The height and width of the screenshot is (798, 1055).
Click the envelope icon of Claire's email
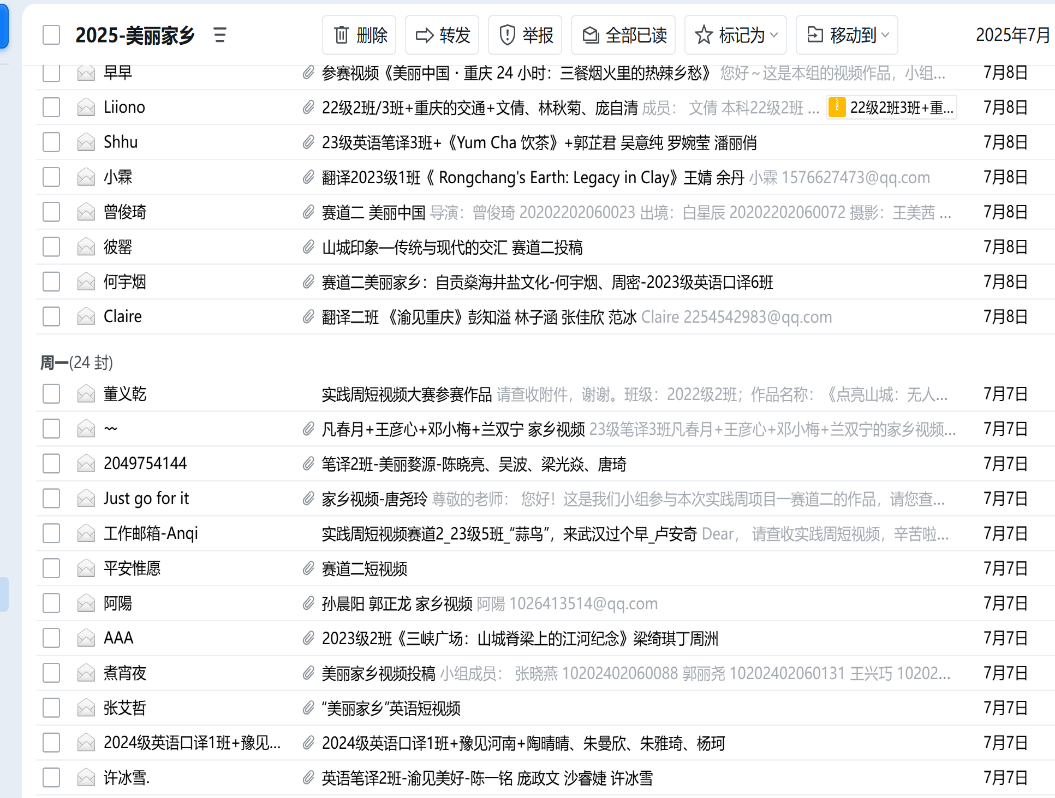(86, 317)
